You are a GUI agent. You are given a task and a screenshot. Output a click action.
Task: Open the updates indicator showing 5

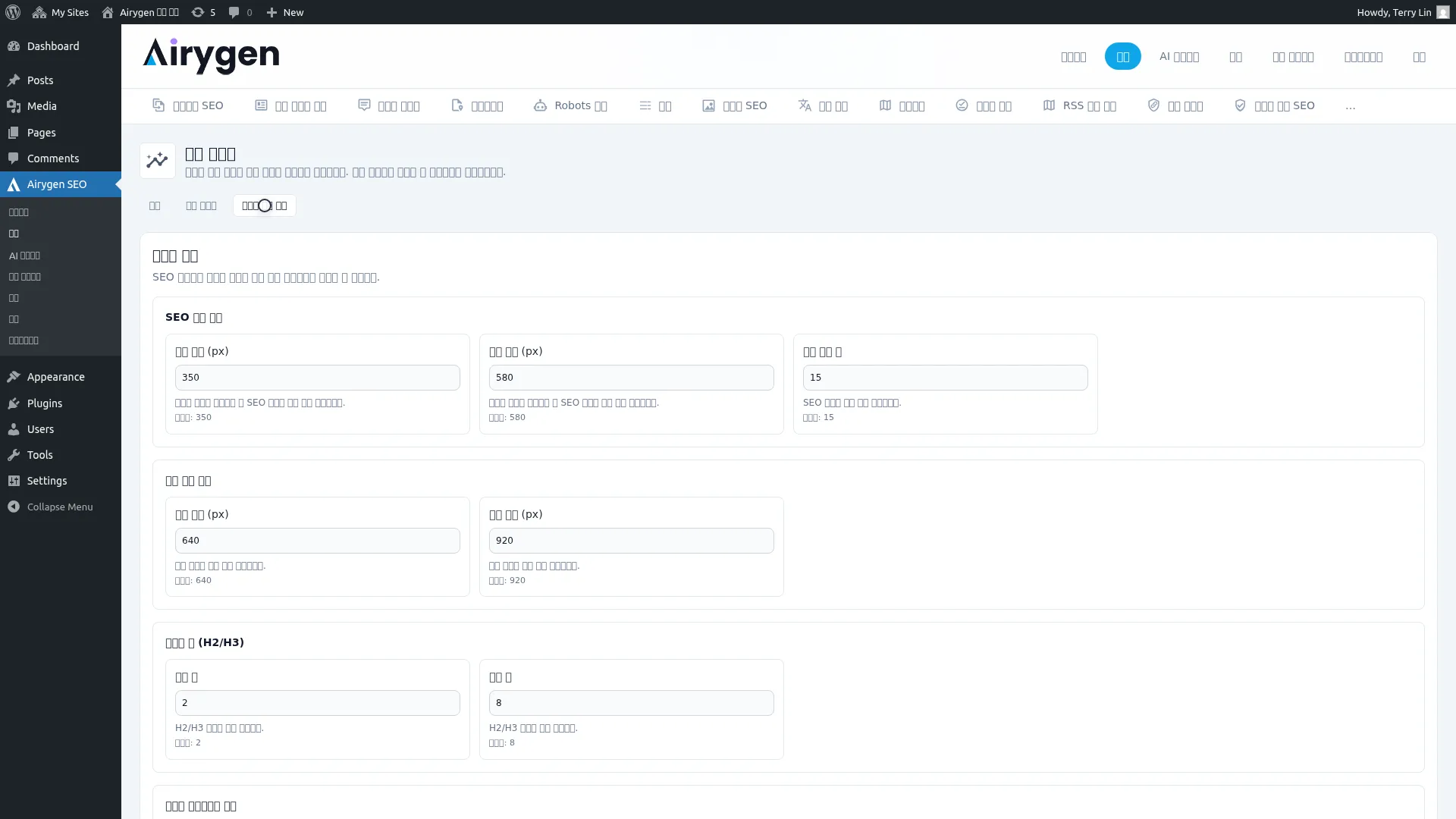tap(203, 12)
